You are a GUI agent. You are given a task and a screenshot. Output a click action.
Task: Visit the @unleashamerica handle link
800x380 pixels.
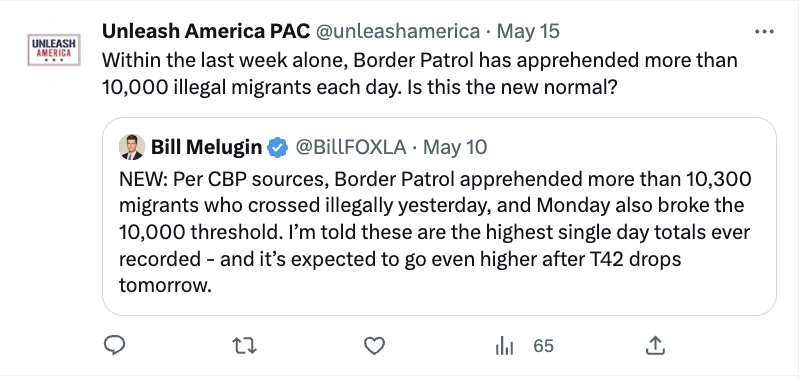[398, 32]
